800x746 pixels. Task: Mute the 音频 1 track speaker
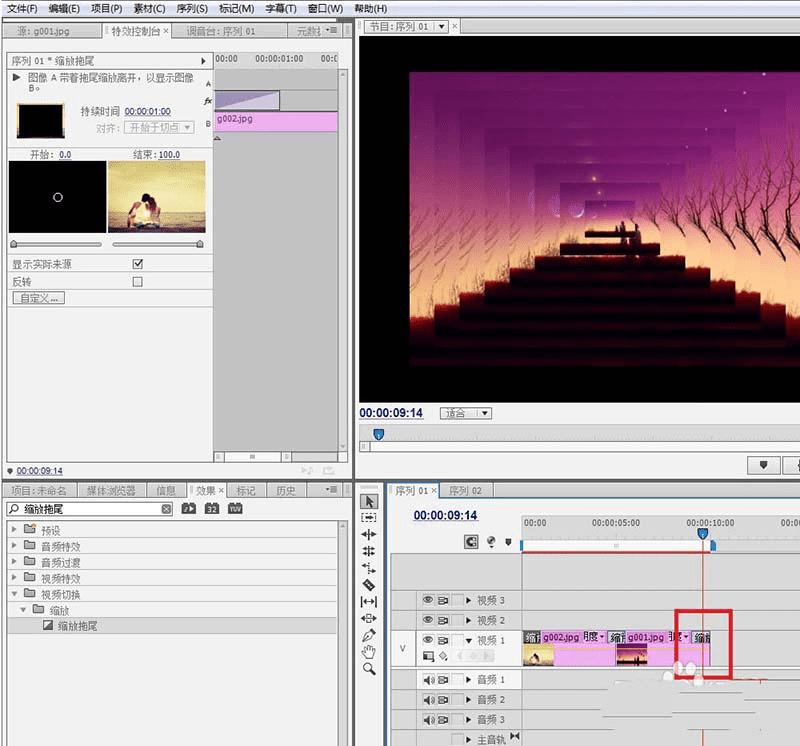428,680
